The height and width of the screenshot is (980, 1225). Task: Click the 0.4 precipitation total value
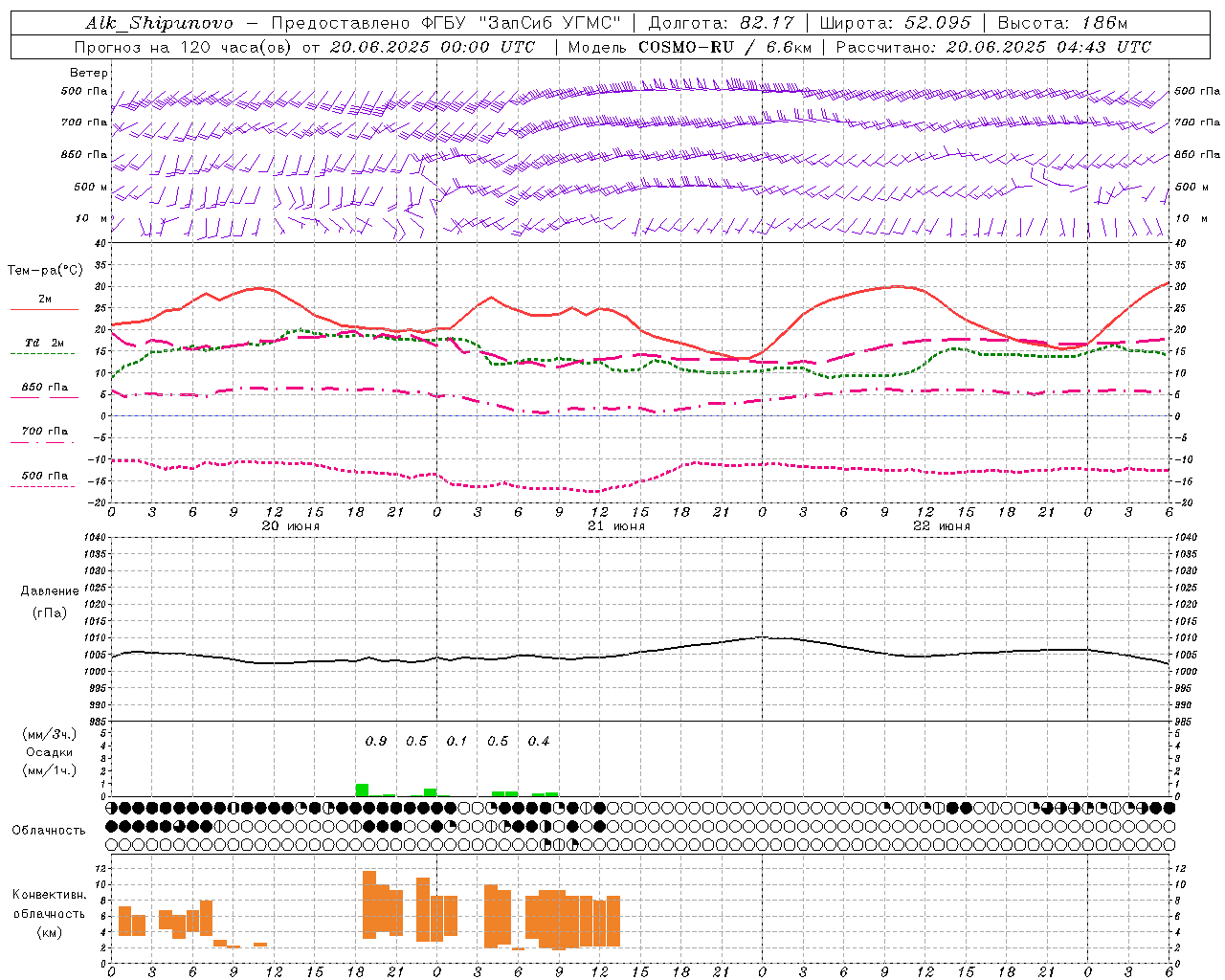click(539, 742)
